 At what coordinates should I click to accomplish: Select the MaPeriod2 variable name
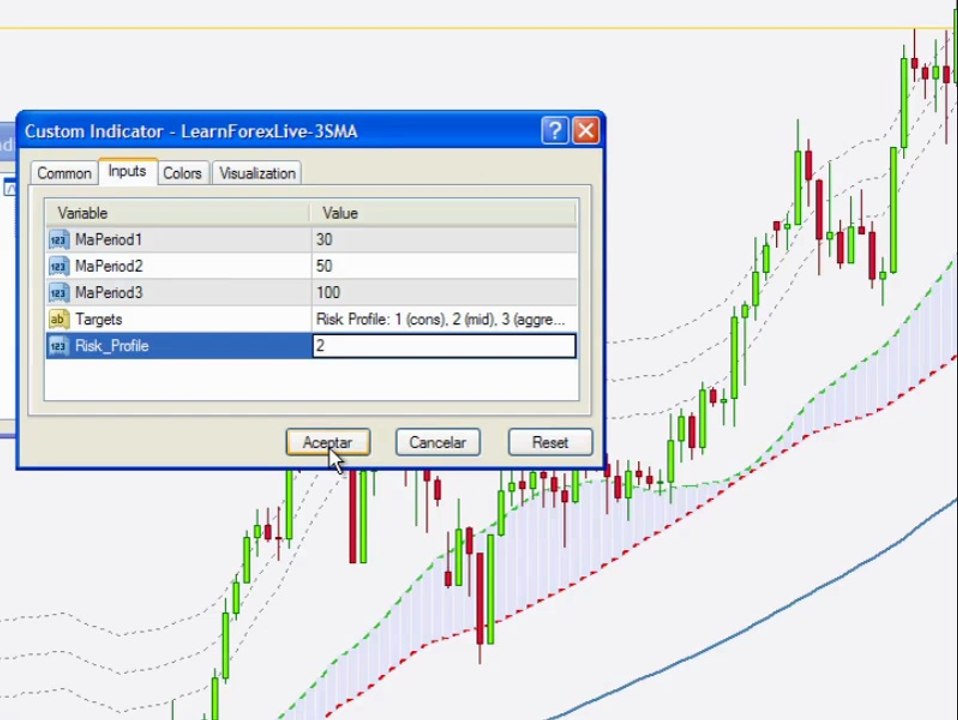pyautogui.click(x=109, y=266)
